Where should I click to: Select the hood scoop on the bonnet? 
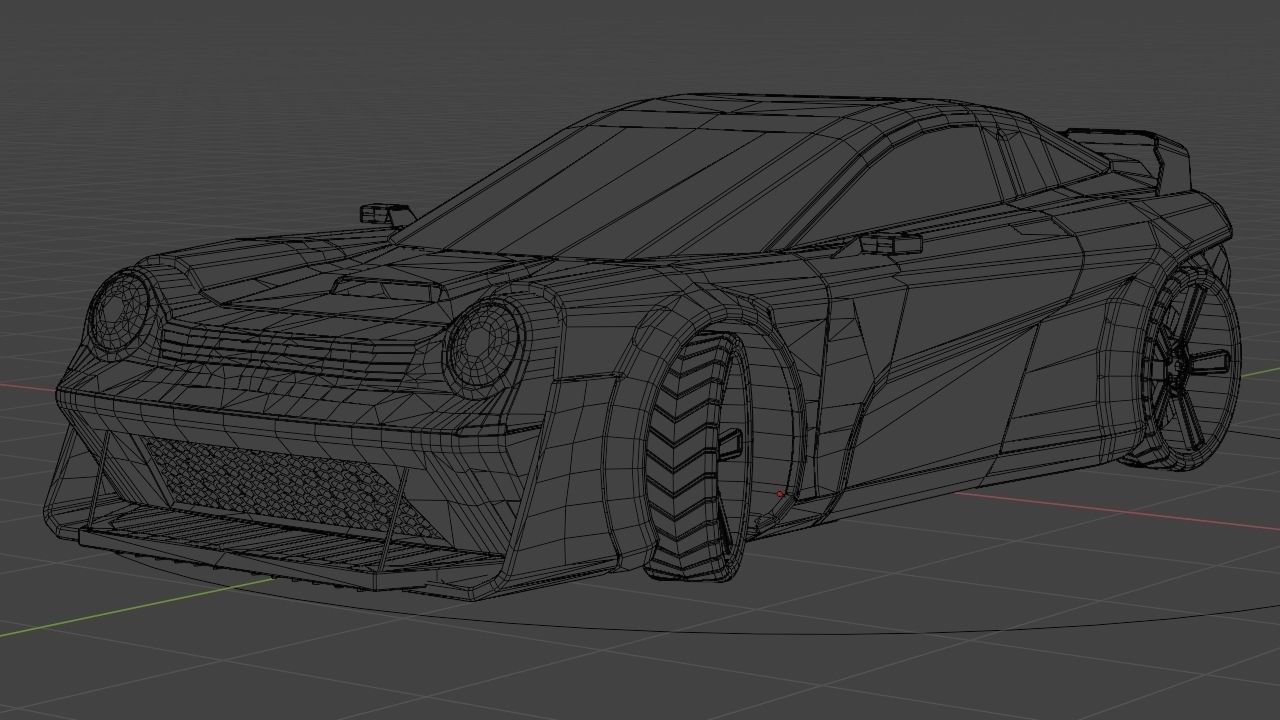point(389,287)
